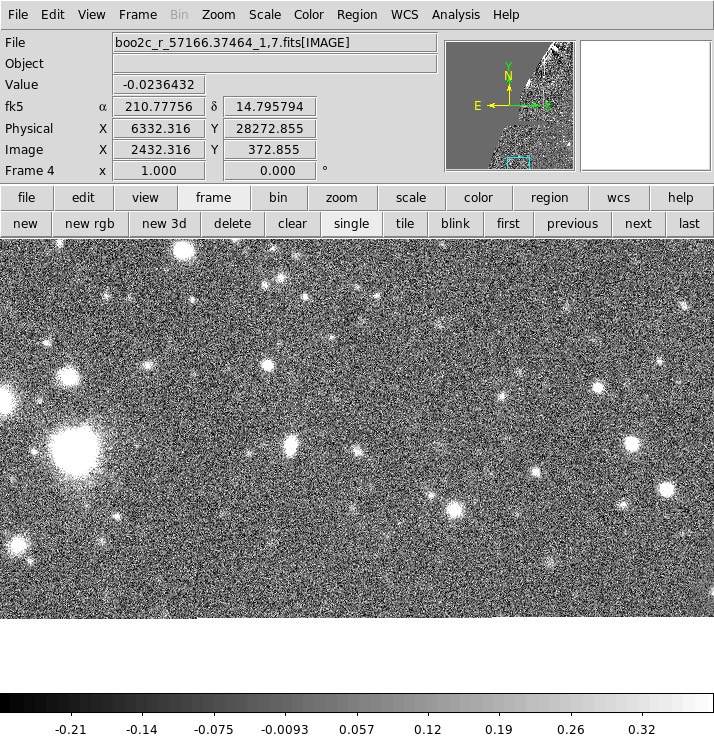Click the 'file' button bar tab
This screenshot has width=714, height=738.
[26, 198]
